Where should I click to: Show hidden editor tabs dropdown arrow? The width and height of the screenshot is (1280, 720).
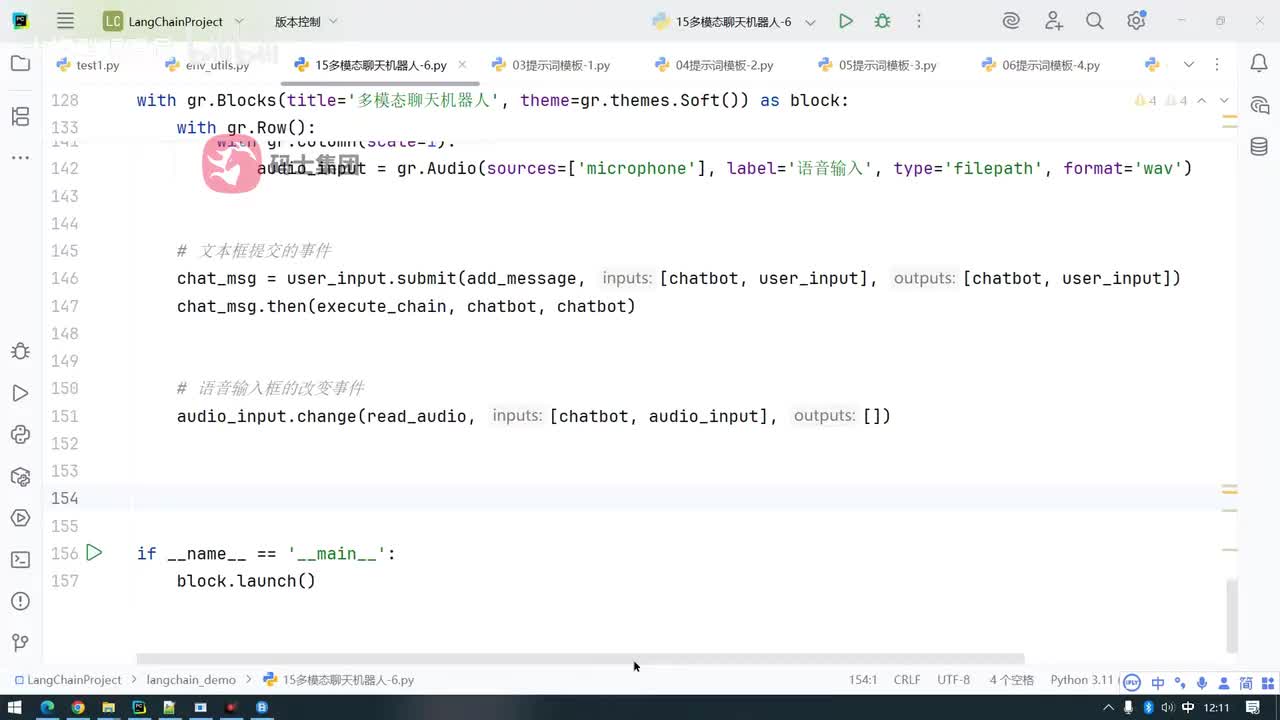coord(1188,65)
